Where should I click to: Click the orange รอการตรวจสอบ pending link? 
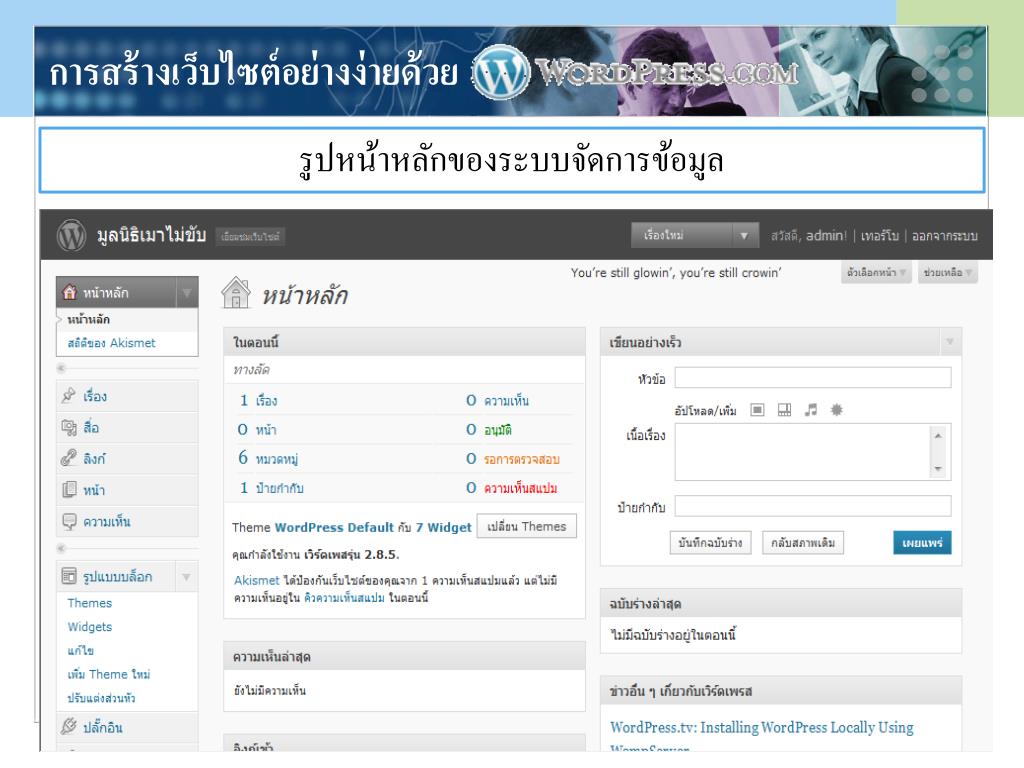pos(522,459)
